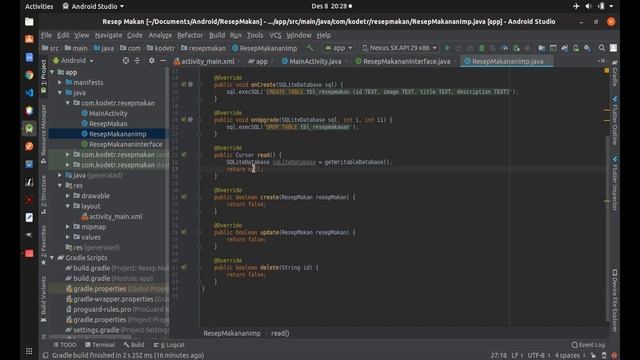Open Search Everywhere magnifier icon

point(602,48)
